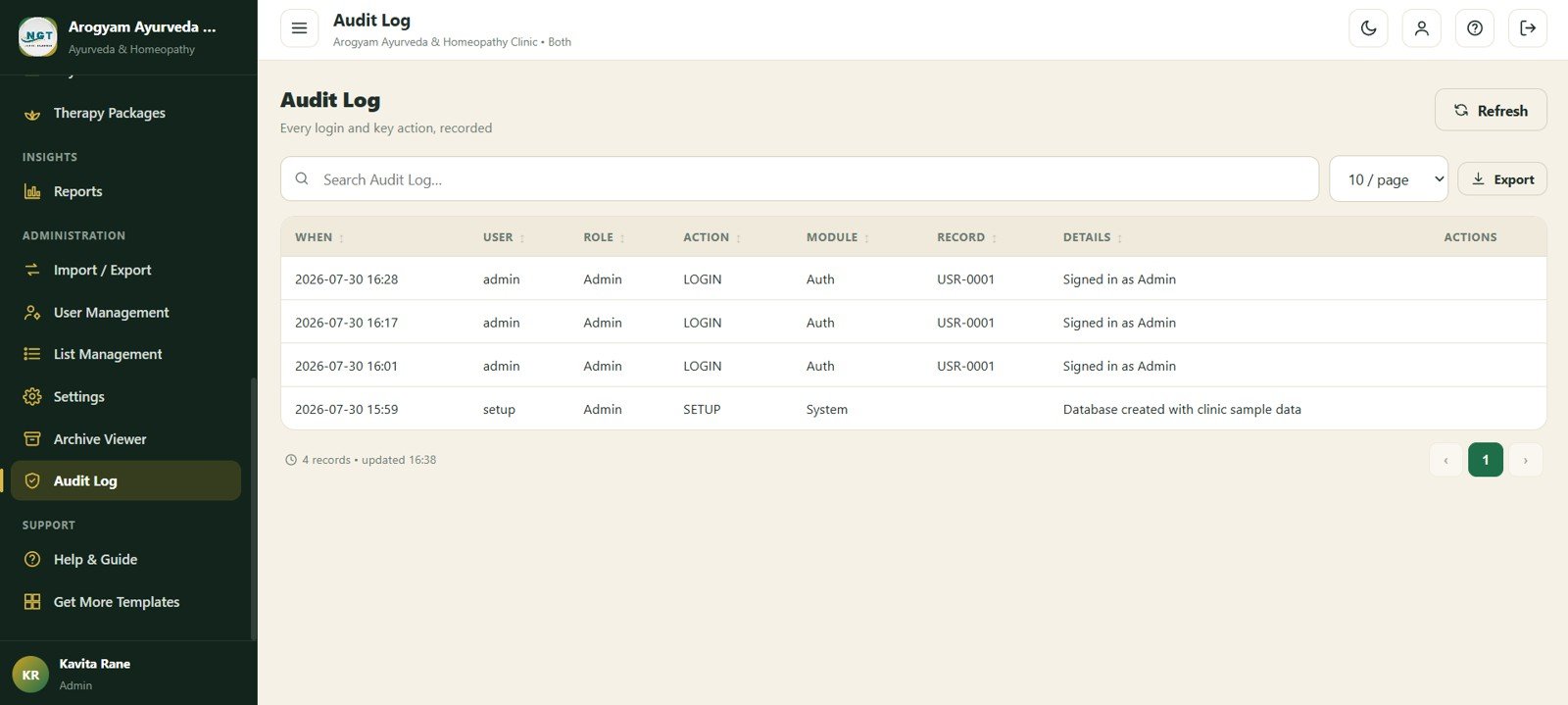Screen dimensions: 1568x705
Task: Click the Therapy Packages lotus icon
Action: click(32, 114)
